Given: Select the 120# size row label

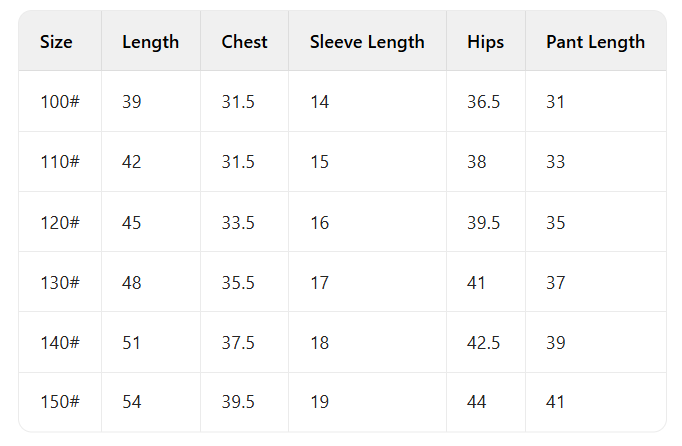Looking at the screenshot, I should tap(60, 222).
